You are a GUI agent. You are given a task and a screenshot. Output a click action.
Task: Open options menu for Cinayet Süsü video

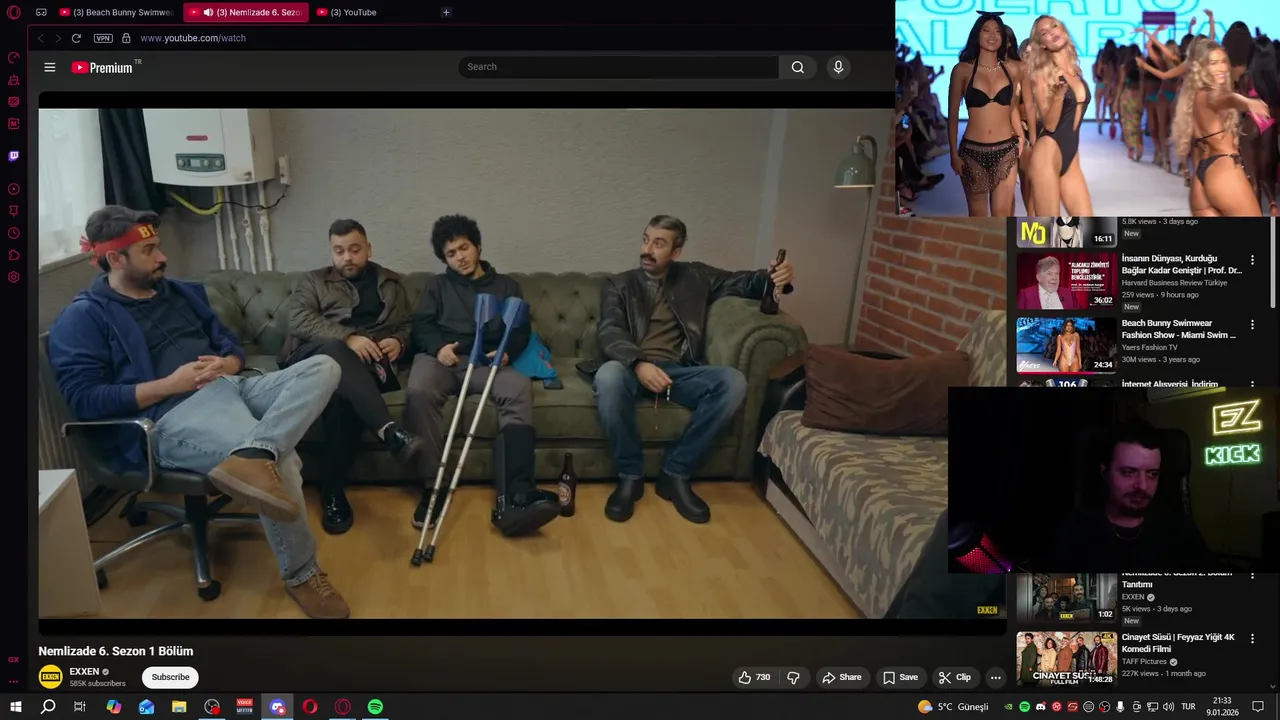point(1252,638)
